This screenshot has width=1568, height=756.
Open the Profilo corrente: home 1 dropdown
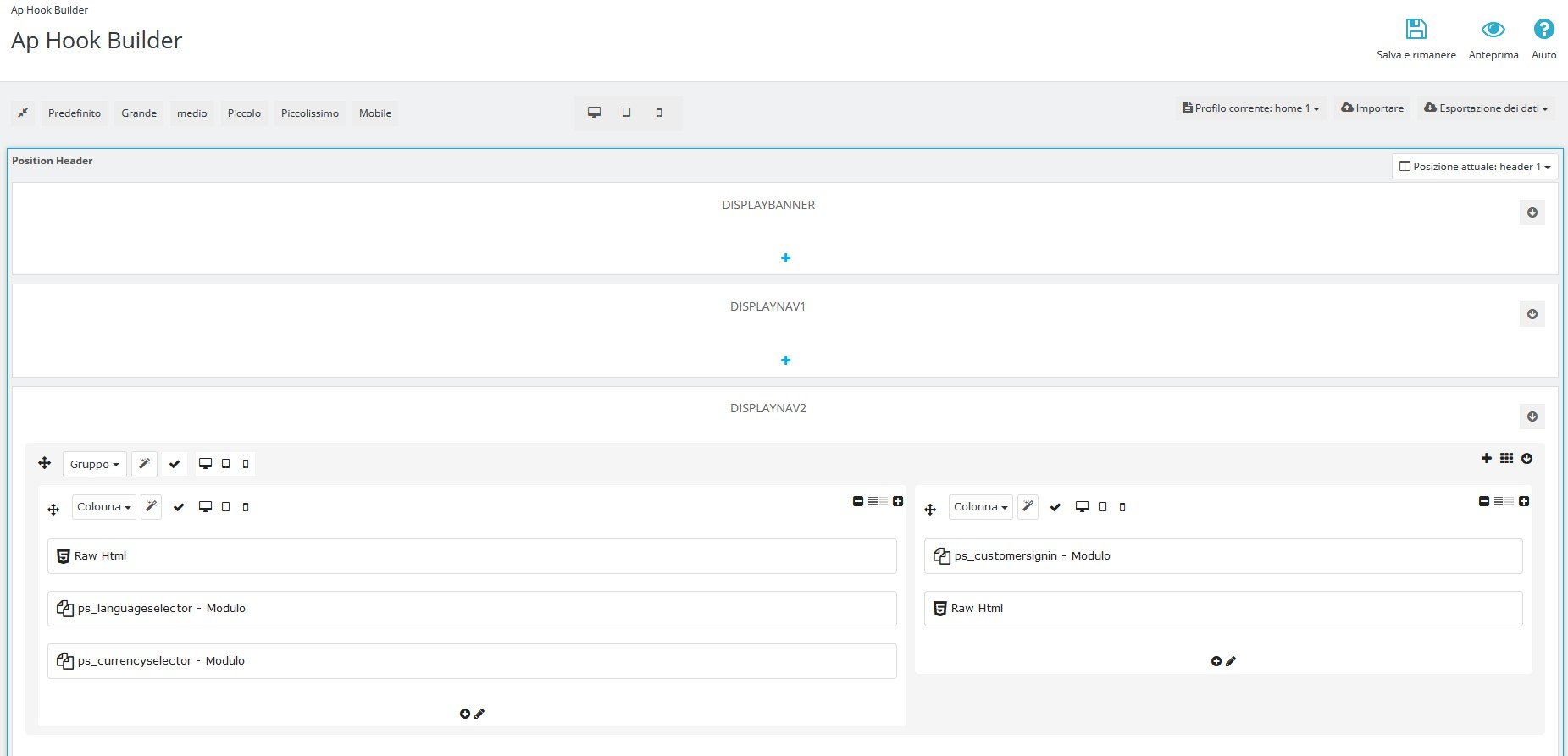(1250, 108)
